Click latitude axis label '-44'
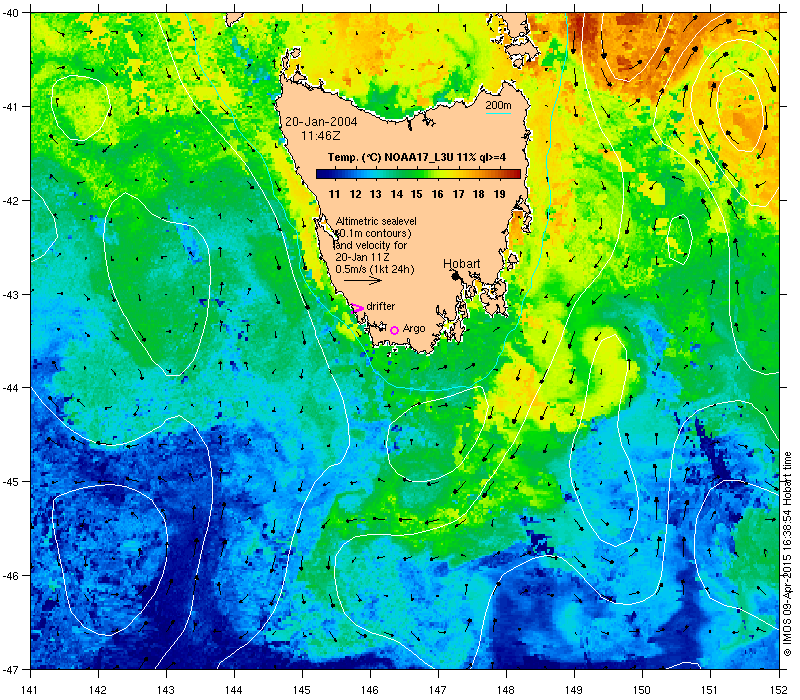The width and height of the screenshot is (800, 700). point(10,388)
